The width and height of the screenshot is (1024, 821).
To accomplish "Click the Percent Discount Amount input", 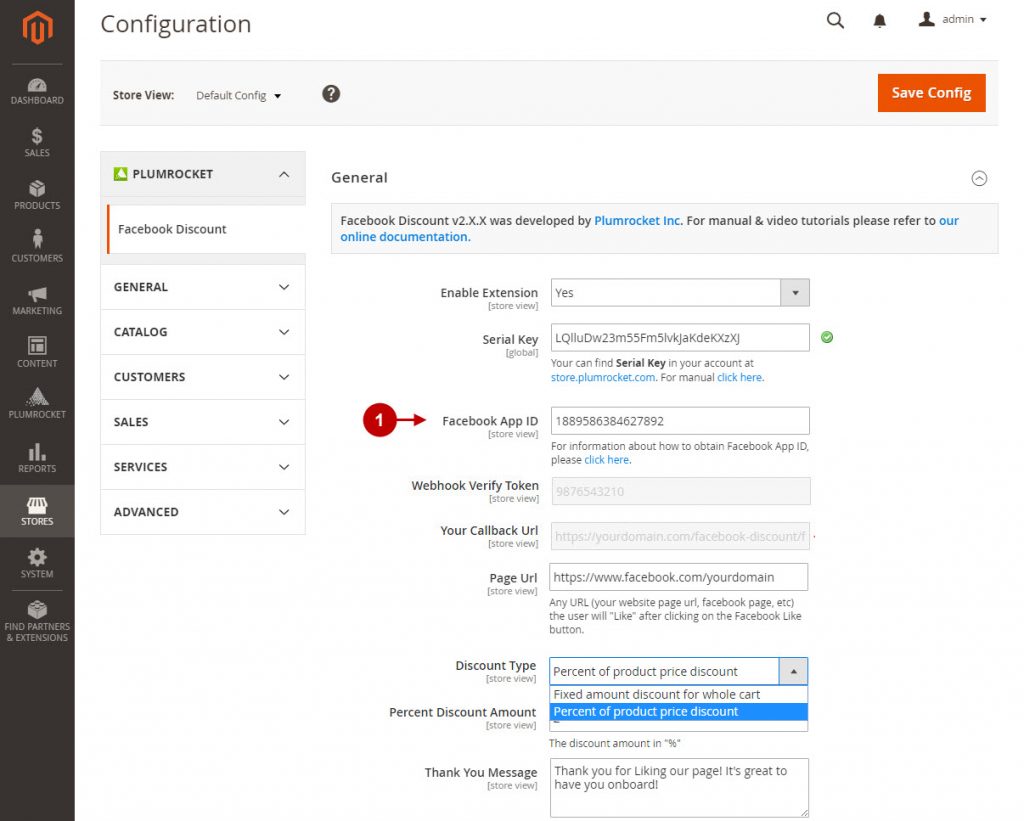I will [679, 726].
